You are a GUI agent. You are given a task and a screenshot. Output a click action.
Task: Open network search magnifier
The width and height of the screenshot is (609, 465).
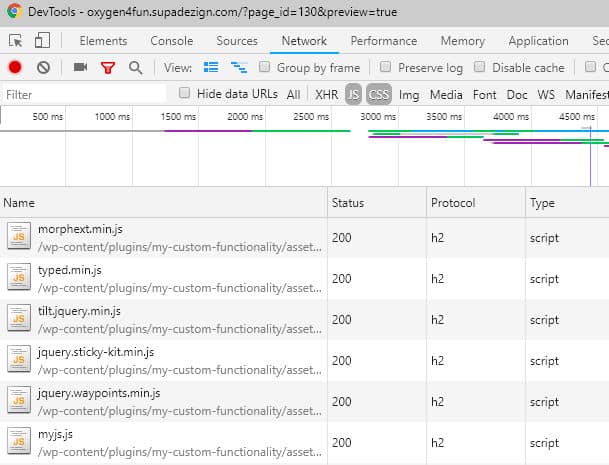coord(135,67)
